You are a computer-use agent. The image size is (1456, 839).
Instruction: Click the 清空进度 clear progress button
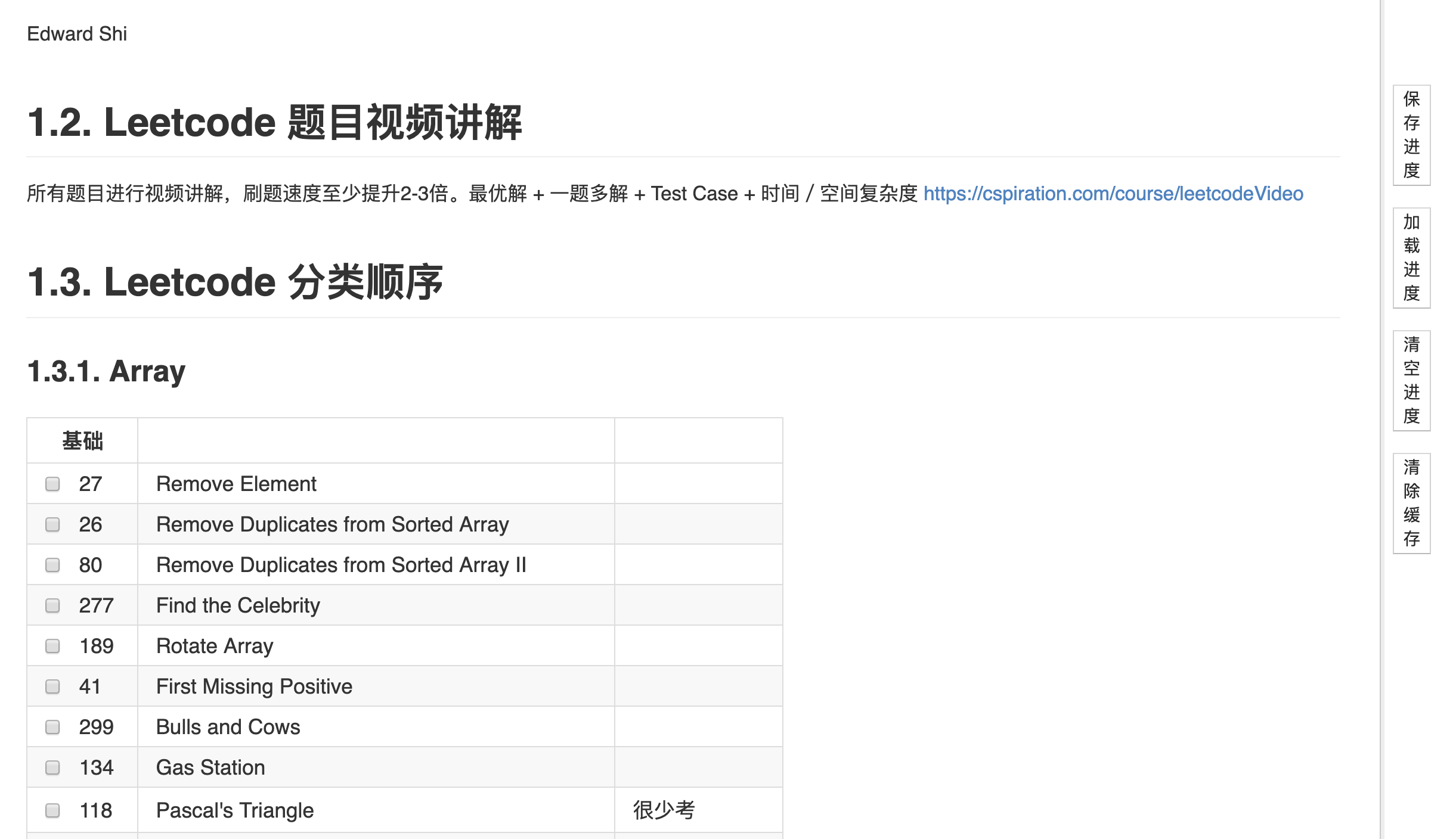tap(1411, 380)
